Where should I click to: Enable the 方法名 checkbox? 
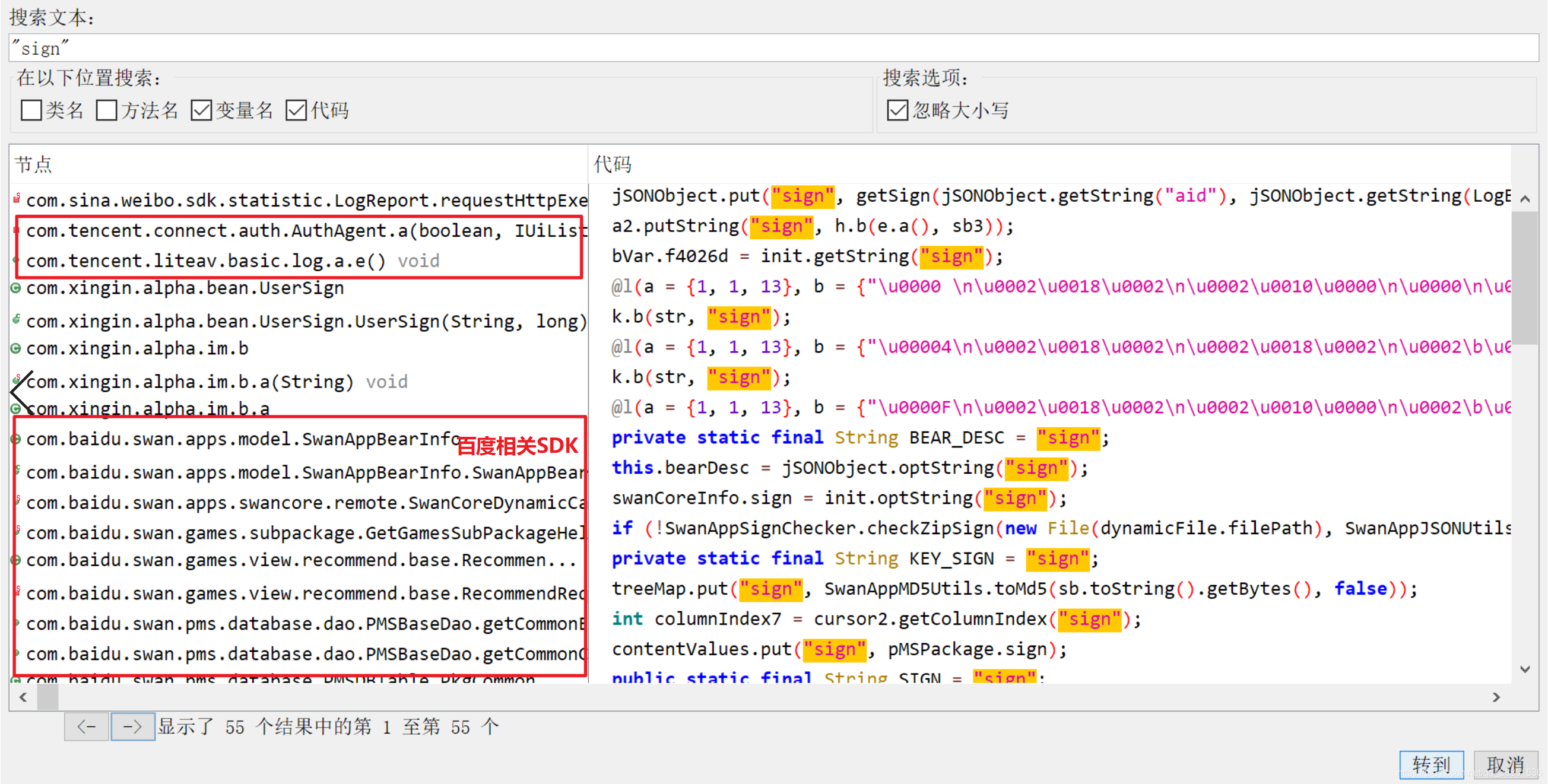106,110
